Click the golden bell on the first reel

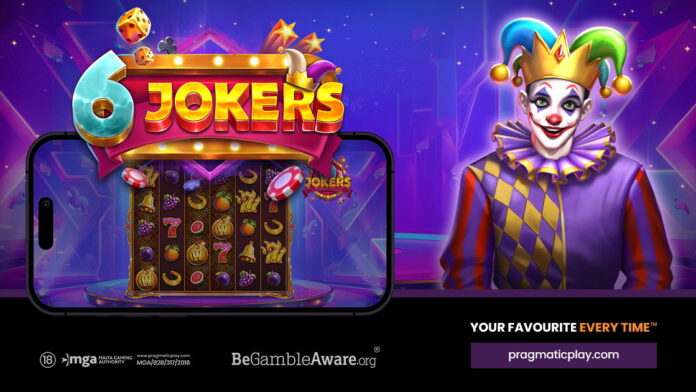coord(147,202)
